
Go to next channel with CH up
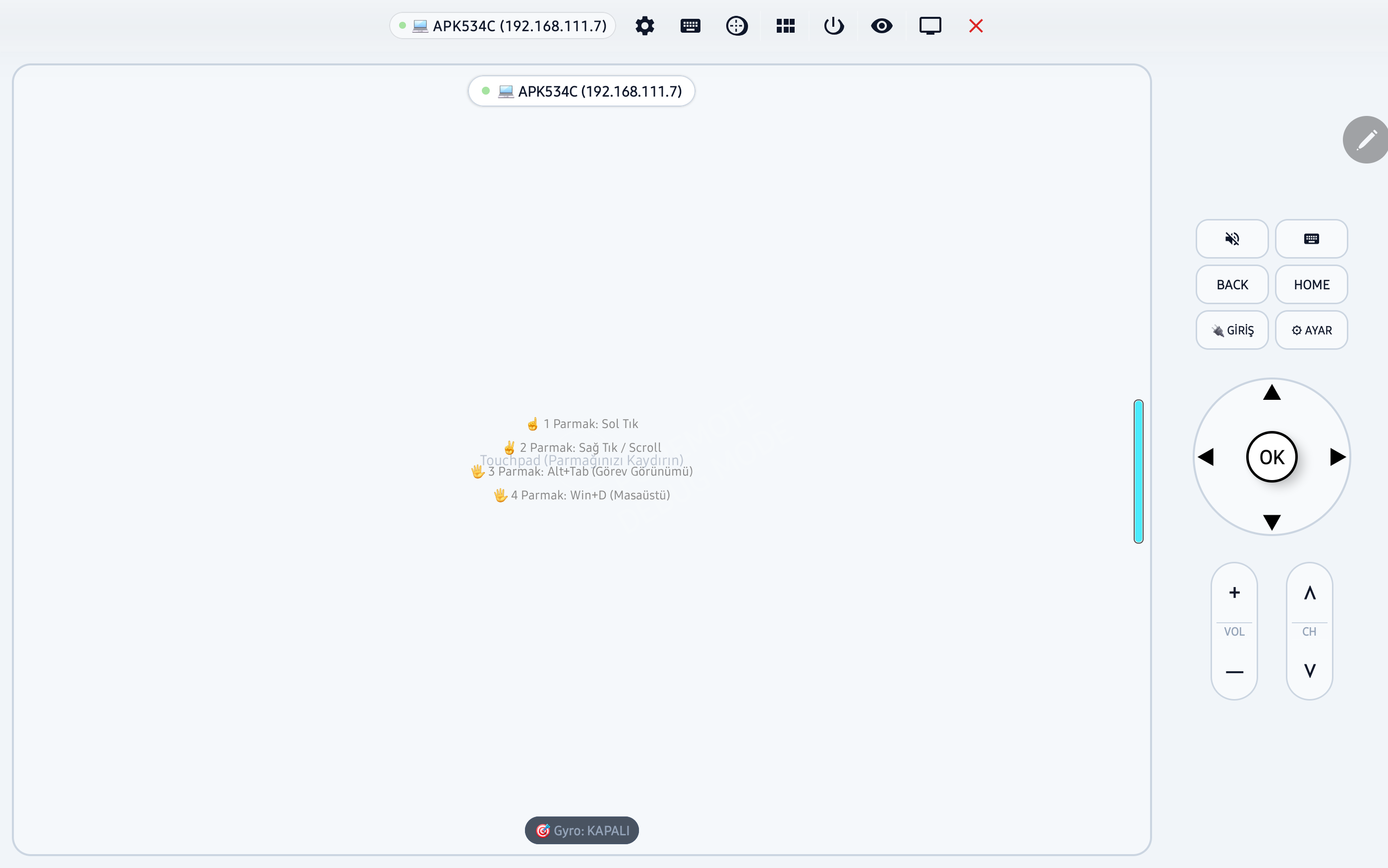click(x=1309, y=593)
